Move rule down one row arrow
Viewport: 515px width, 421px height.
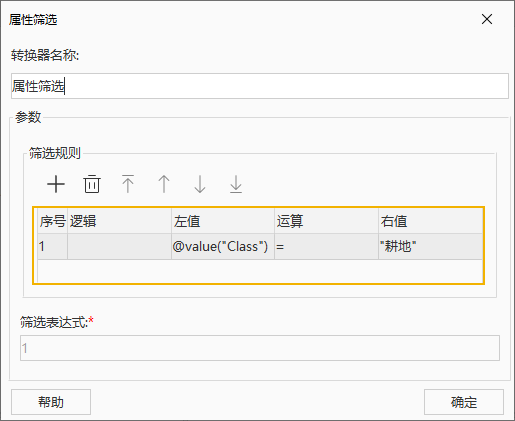[200, 184]
